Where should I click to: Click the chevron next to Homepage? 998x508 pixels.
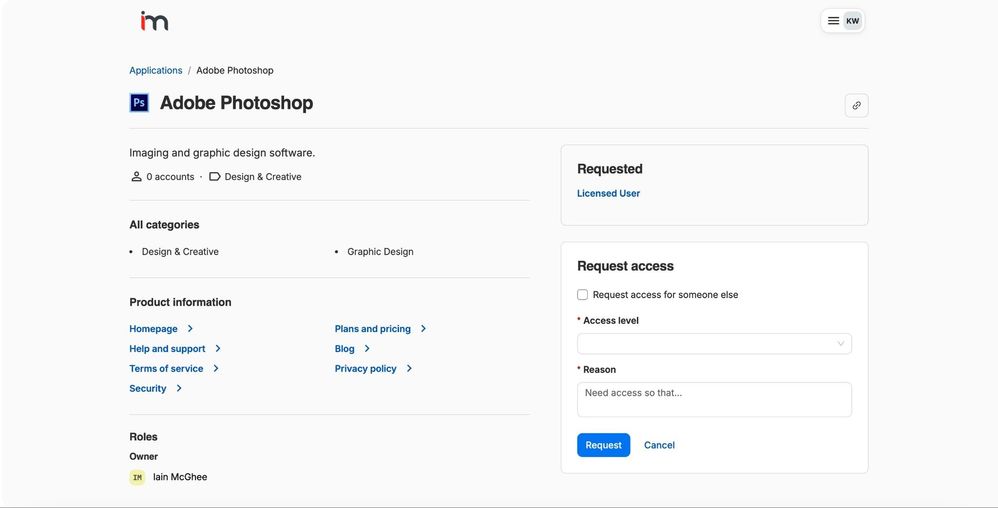pyautogui.click(x=190, y=329)
